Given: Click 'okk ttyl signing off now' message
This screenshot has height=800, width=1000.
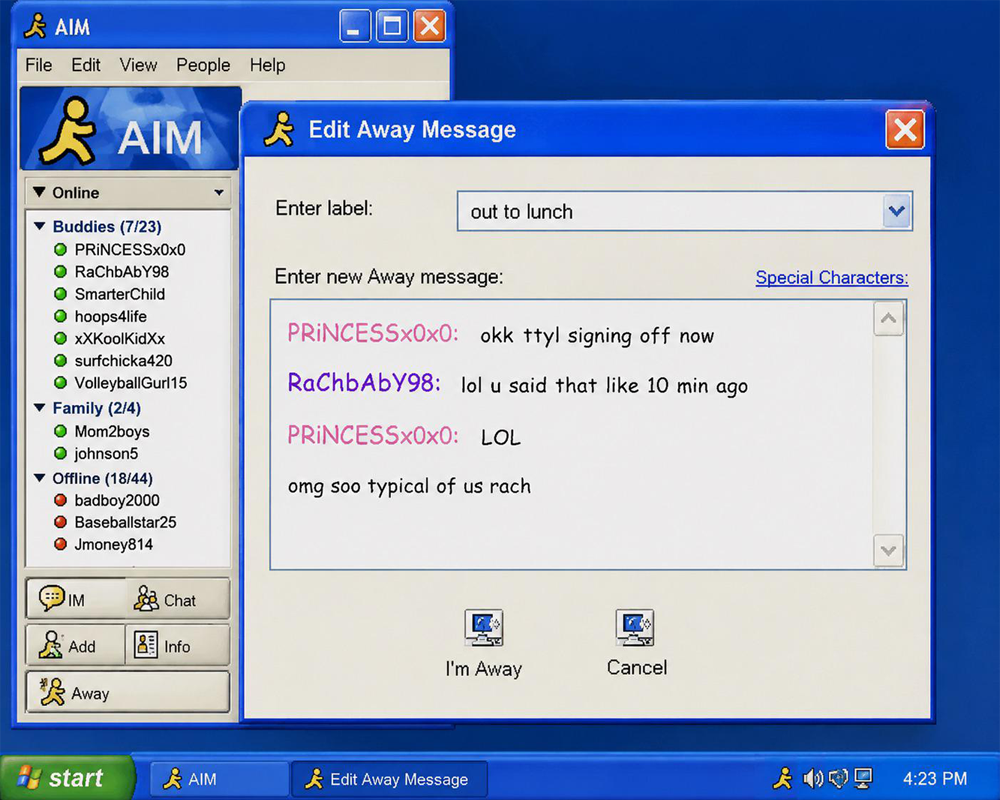Looking at the screenshot, I should coord(597,336).
